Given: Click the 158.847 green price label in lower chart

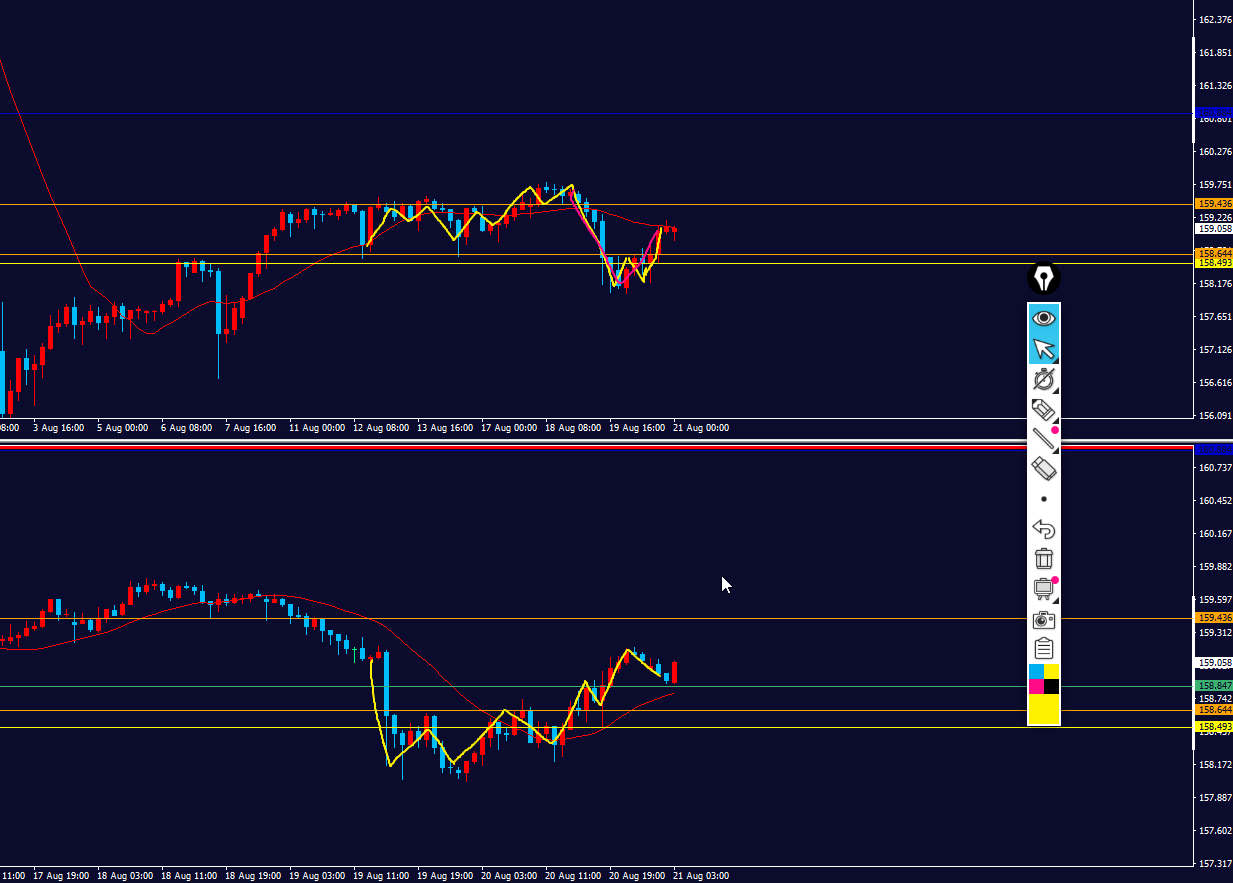Looking at the screenshot, I should (1214, 686).
